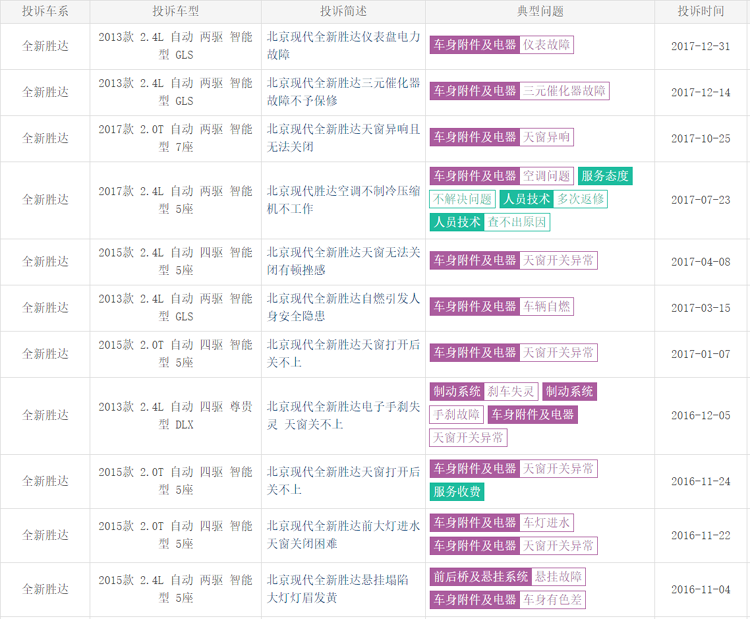Open the 2017-01-07 complaint about 天窗打开后关不上
This screenshot has height=619, width=750.
[343, 354]
